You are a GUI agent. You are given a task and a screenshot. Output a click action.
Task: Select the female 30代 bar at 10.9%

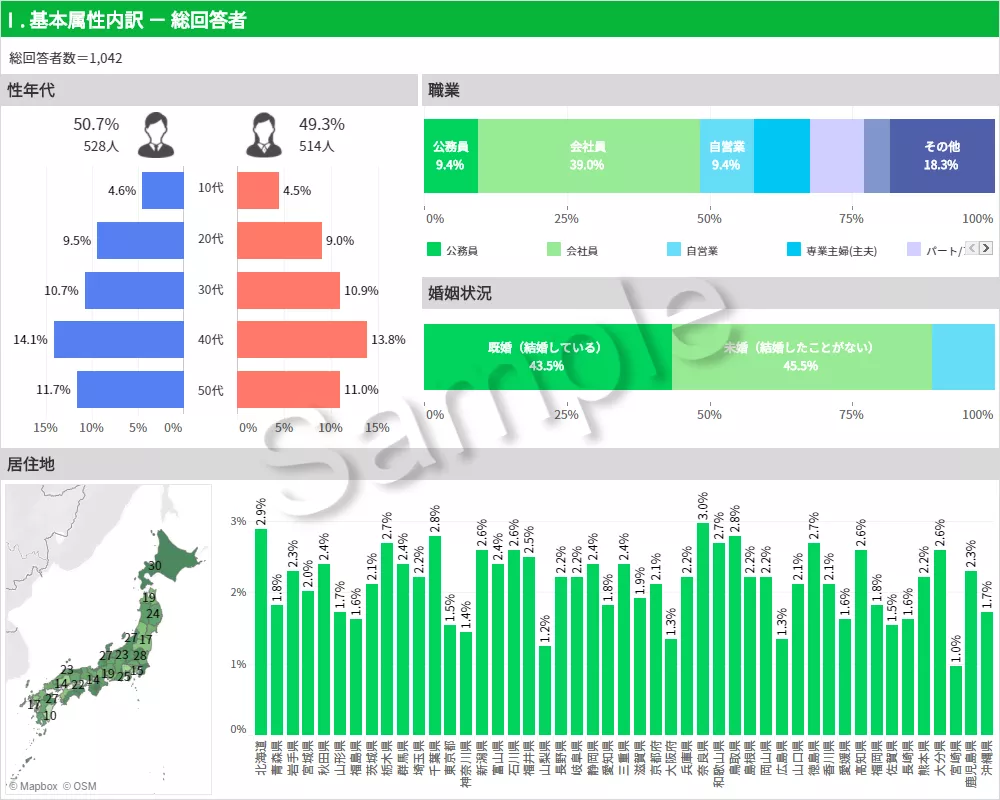[x=288, y=290]
